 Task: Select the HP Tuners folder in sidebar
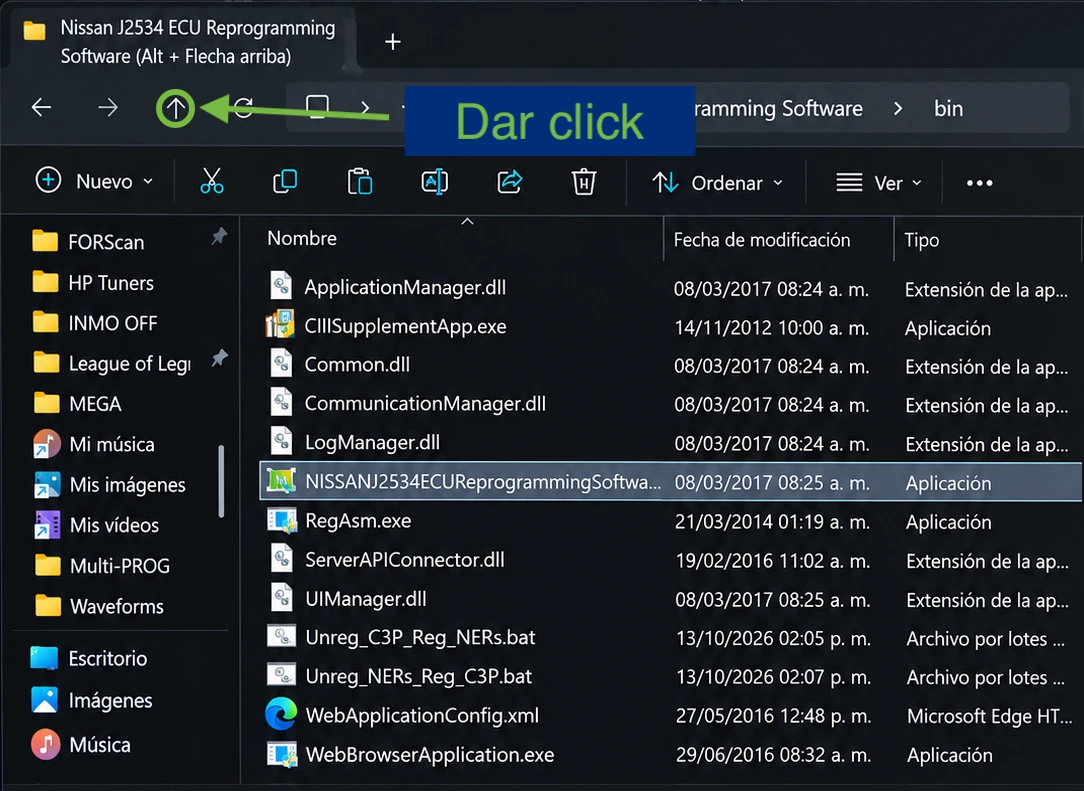pyautogui.click(x=111, y=283)
